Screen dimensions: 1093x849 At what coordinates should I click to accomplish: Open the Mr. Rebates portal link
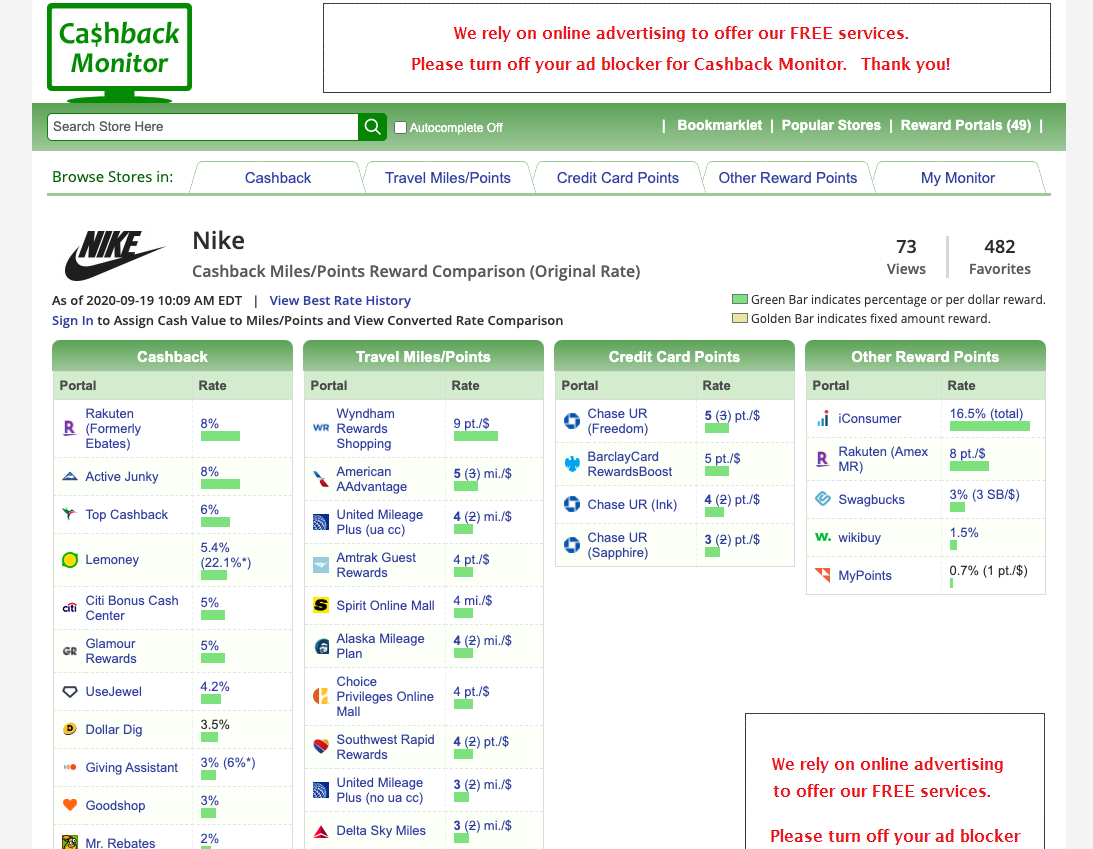120,843
